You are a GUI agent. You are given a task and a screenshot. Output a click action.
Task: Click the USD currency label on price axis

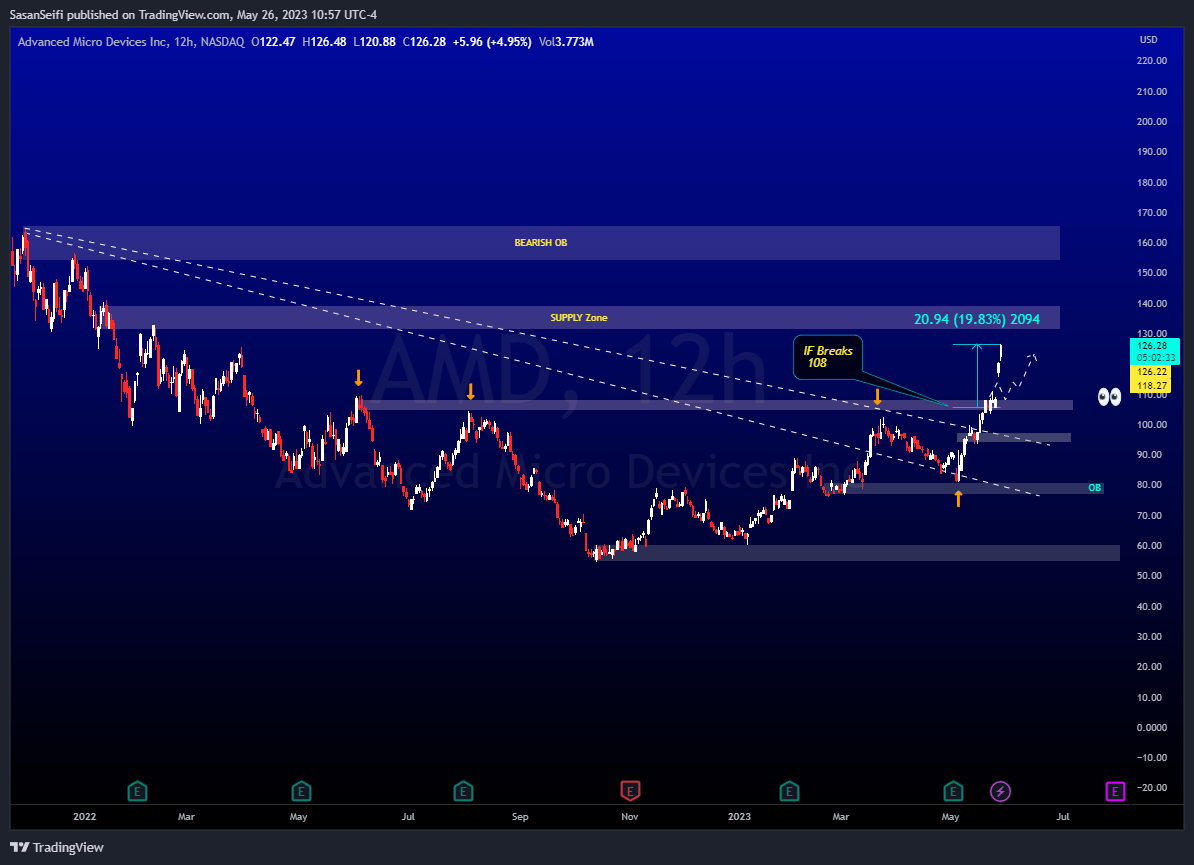[1148, 40]
